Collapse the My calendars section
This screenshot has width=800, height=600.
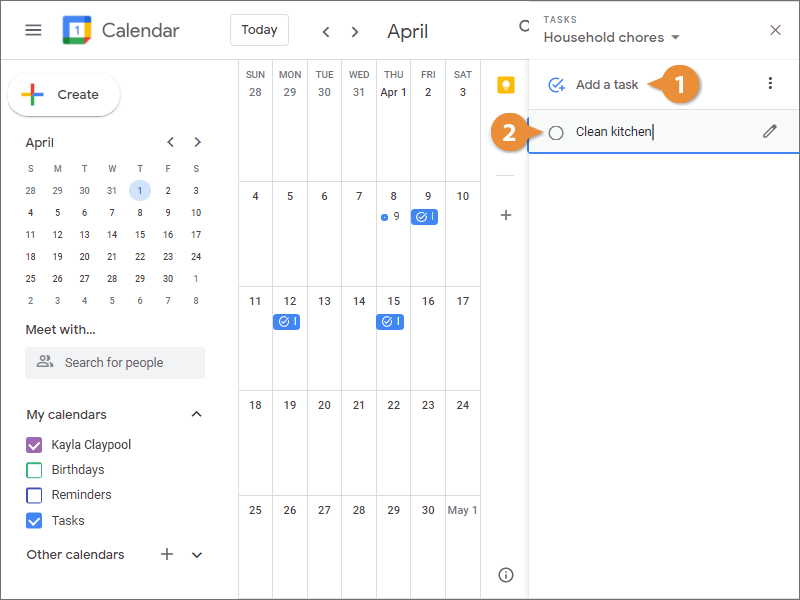[197, 414]
